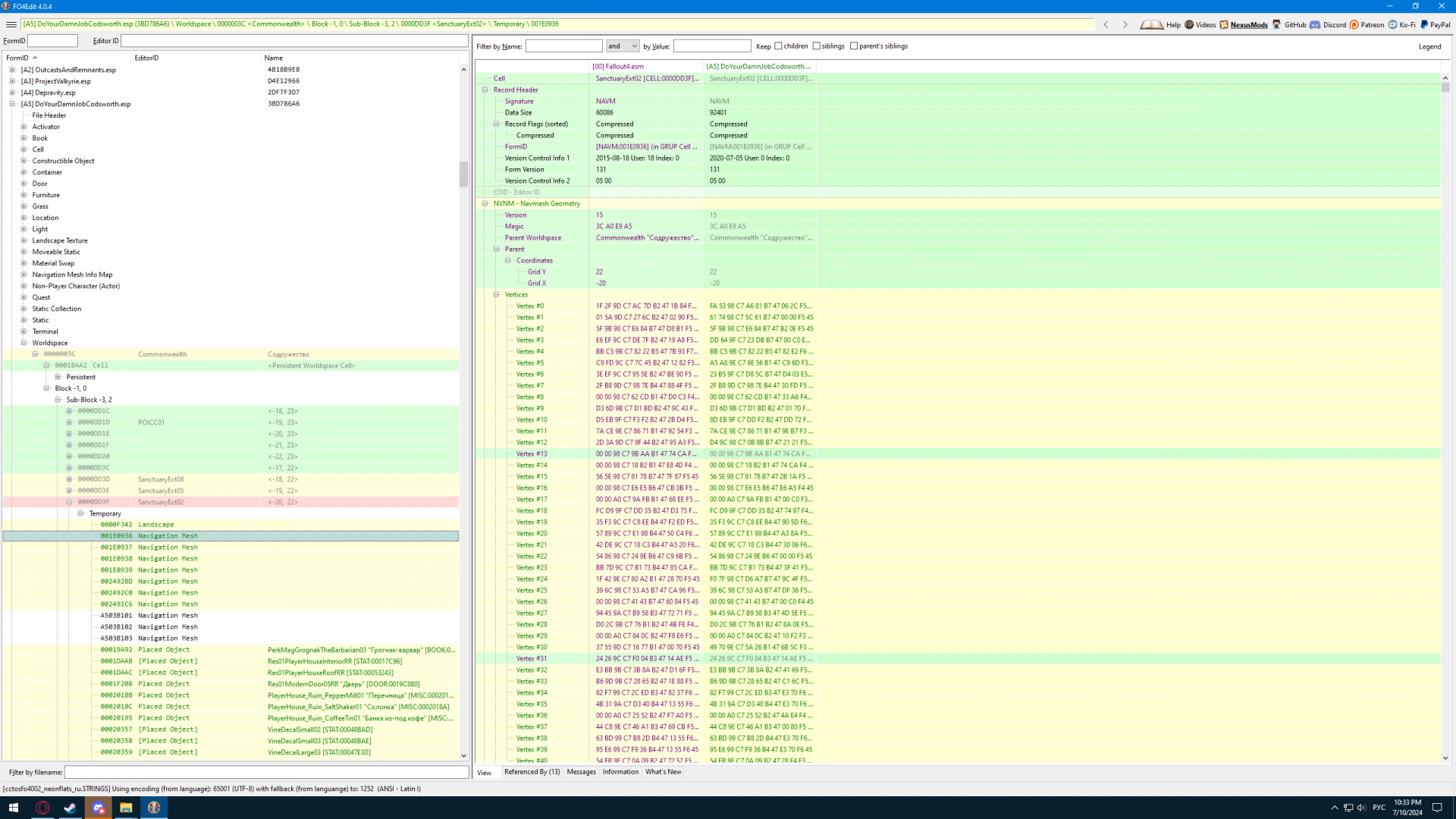
Task: Open the Patreon icon link
Action: [1354, 24]
